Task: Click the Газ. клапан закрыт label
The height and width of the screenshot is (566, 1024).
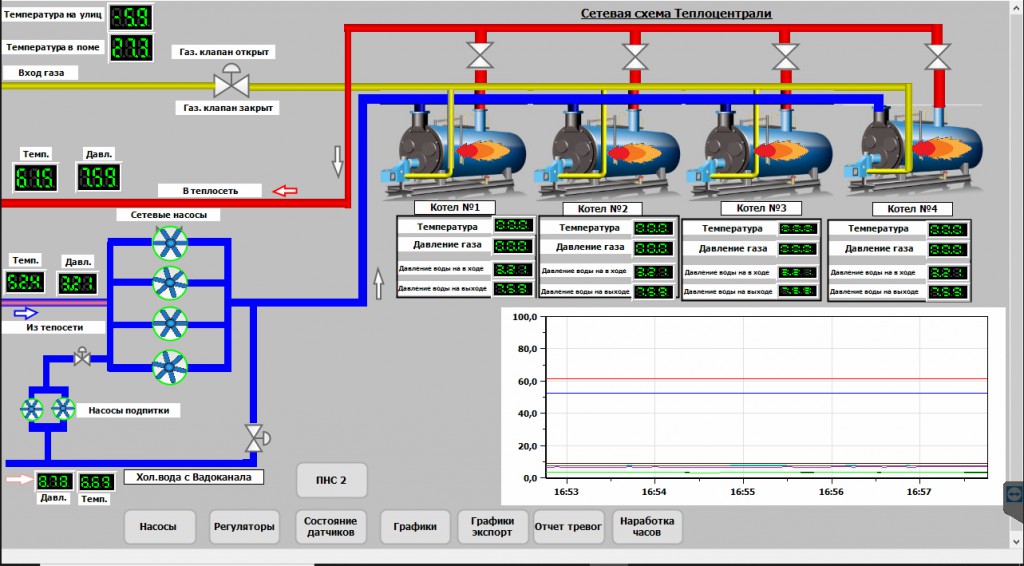Action: 227,108
